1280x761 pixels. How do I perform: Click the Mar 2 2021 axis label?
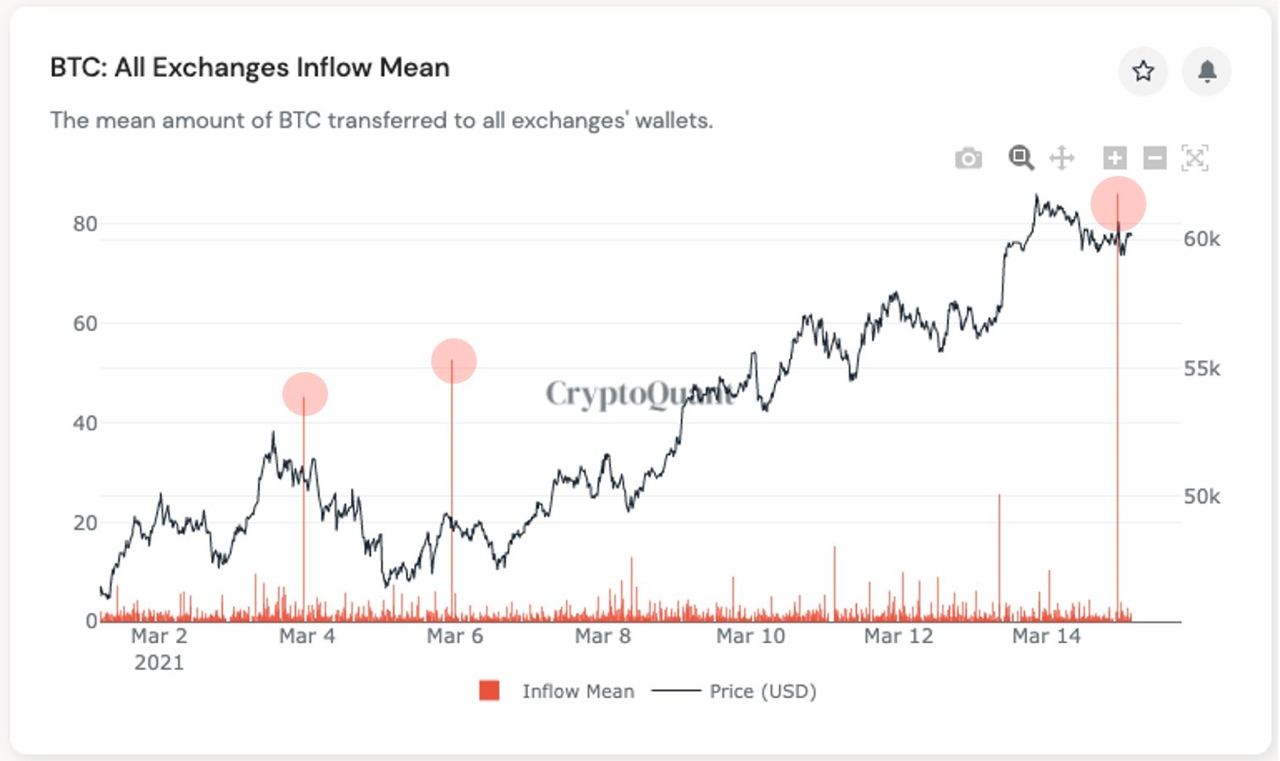pos(158,647)
